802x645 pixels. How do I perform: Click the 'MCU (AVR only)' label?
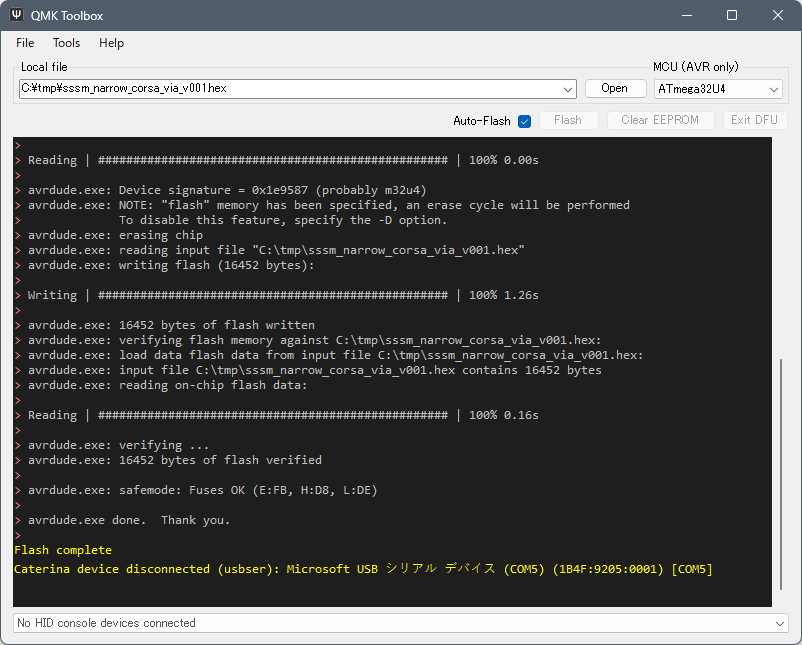point(696,67)
